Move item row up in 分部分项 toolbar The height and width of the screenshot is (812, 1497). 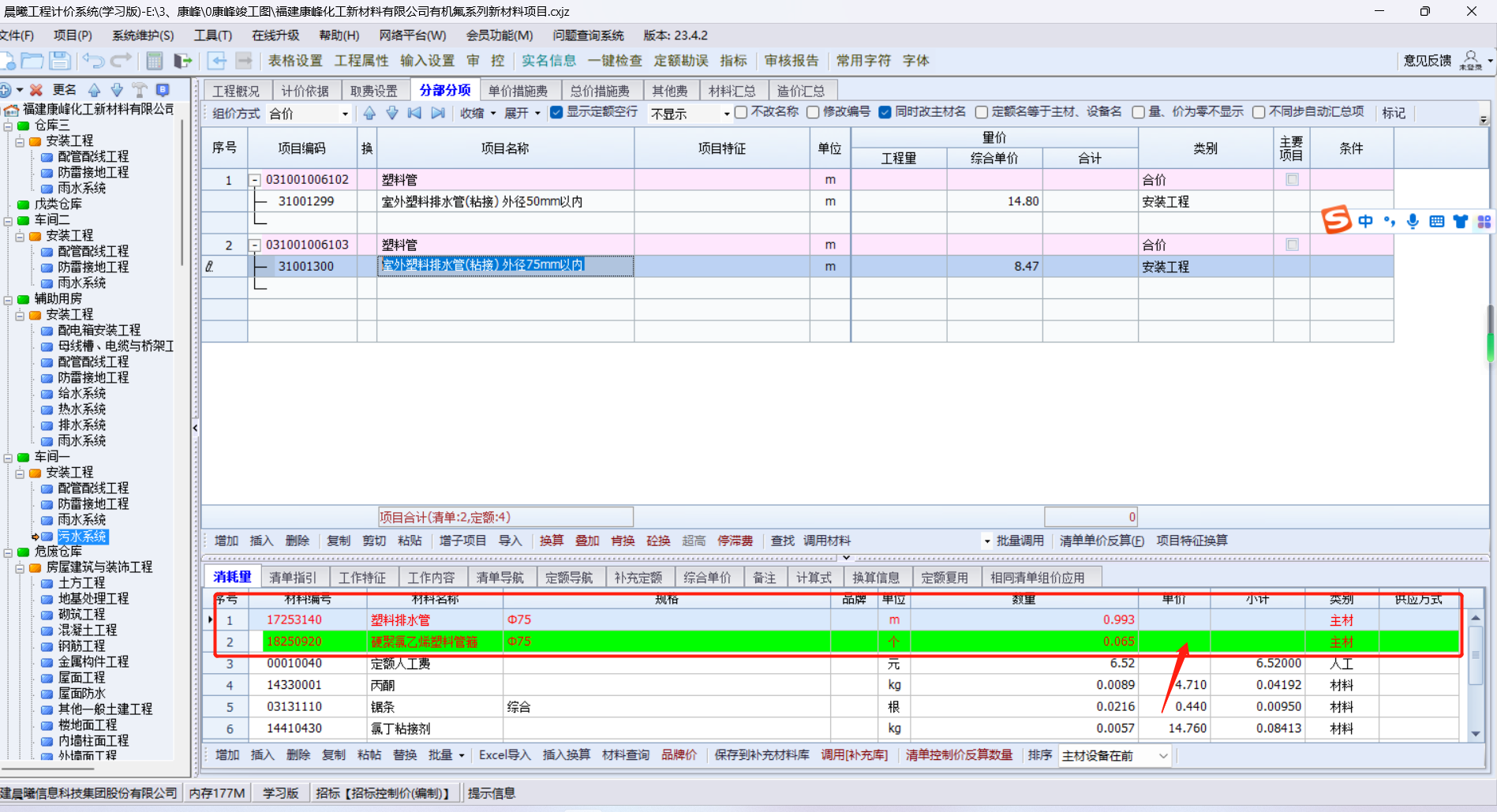369,113
